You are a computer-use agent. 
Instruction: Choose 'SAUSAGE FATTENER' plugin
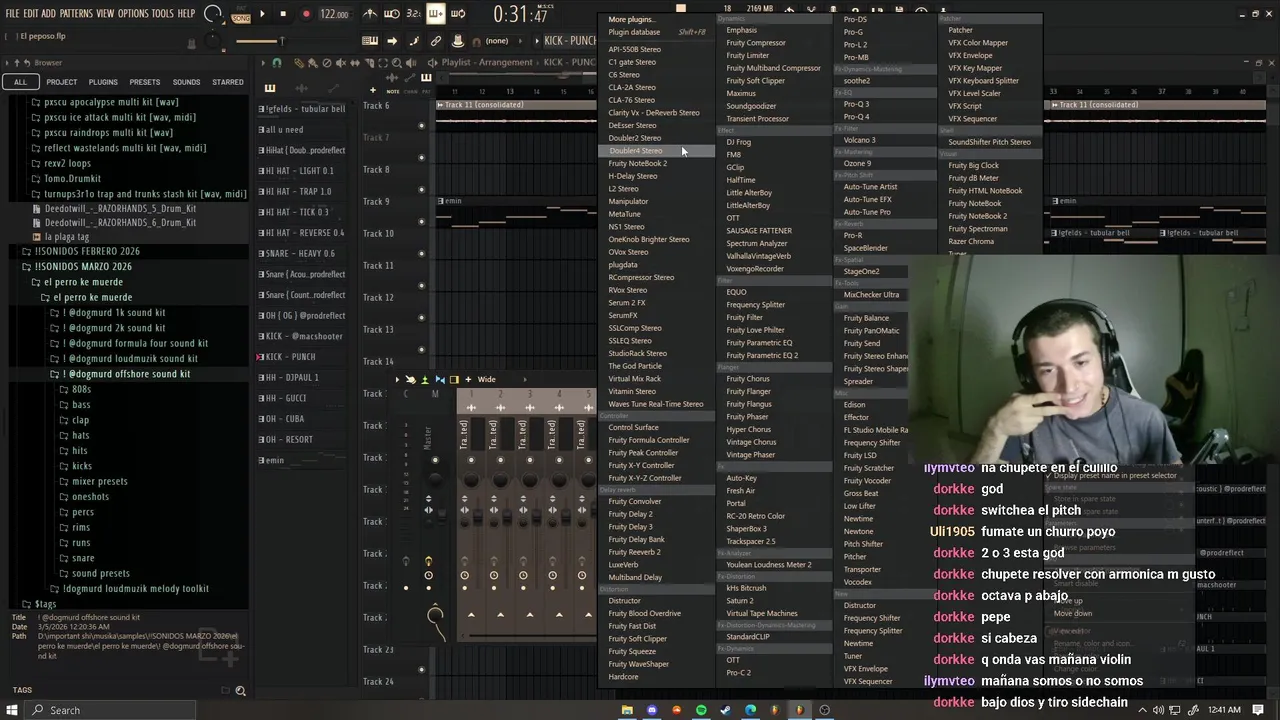tap(759, 231)
